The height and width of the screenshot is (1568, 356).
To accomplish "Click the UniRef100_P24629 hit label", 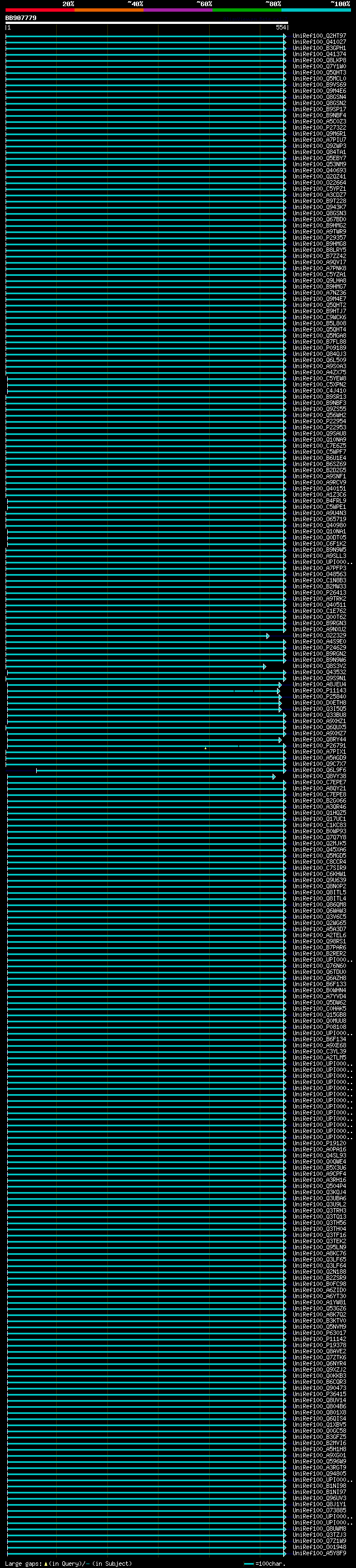I will tap(319, 647).
